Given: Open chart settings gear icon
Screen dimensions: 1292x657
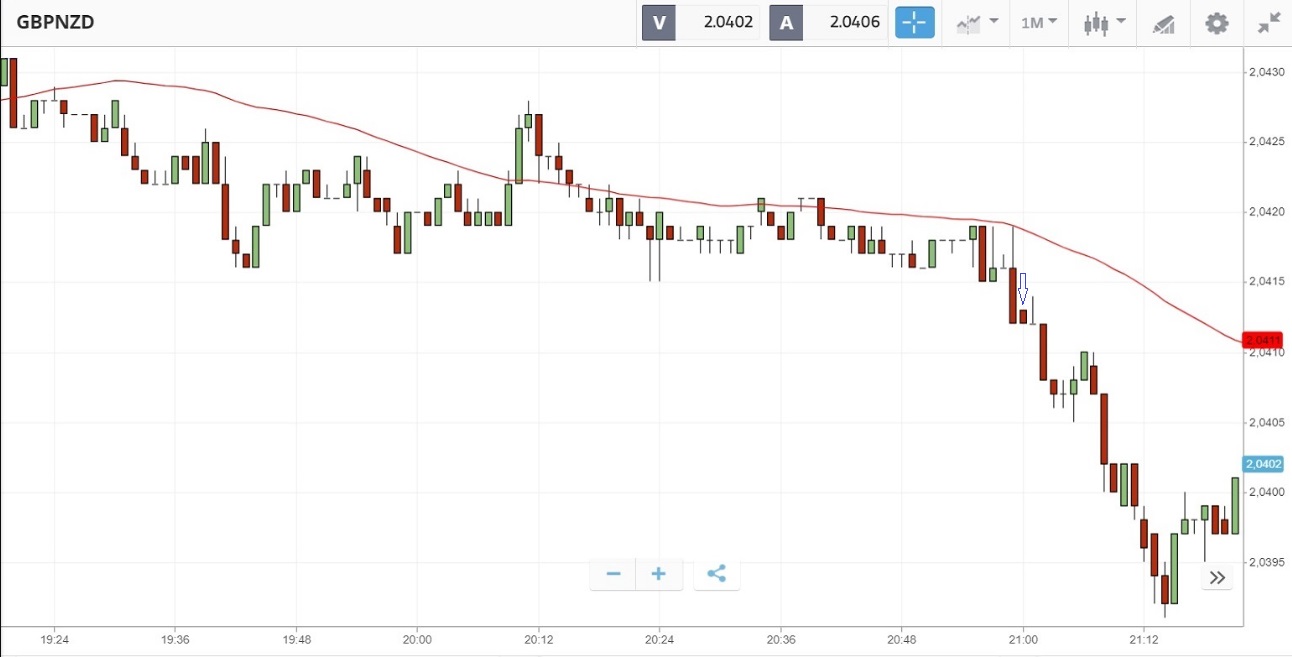Looking at the screenshot, I should pos(1216,23).
